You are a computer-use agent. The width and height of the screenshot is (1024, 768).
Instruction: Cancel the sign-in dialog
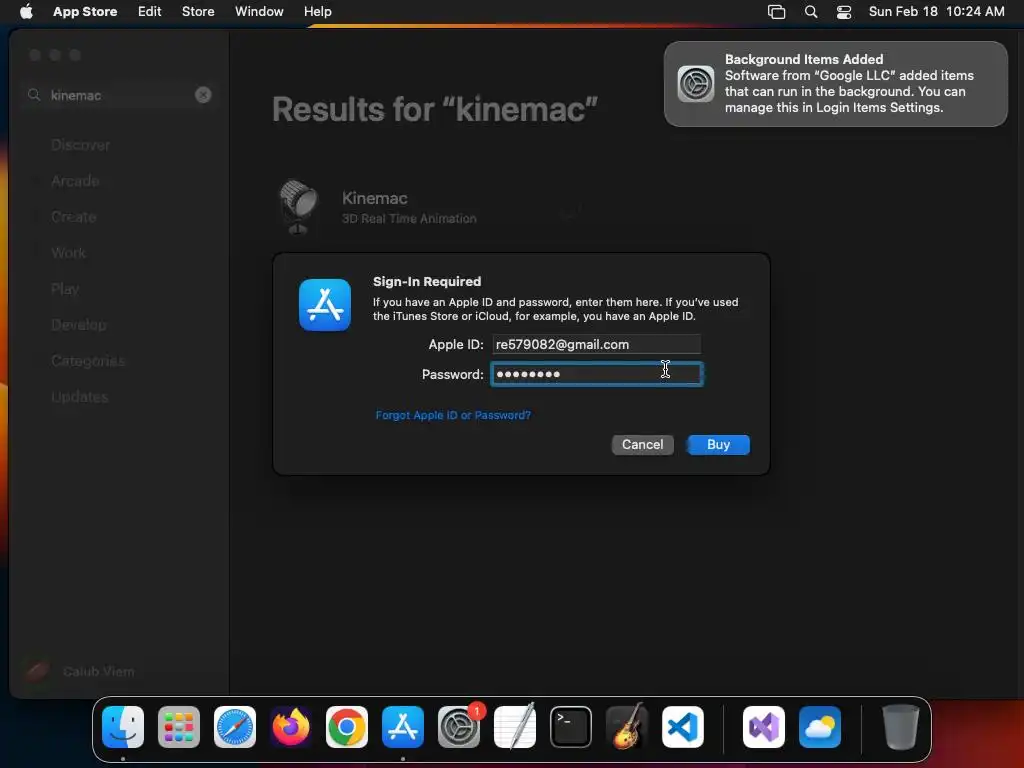tap(643, 445)
